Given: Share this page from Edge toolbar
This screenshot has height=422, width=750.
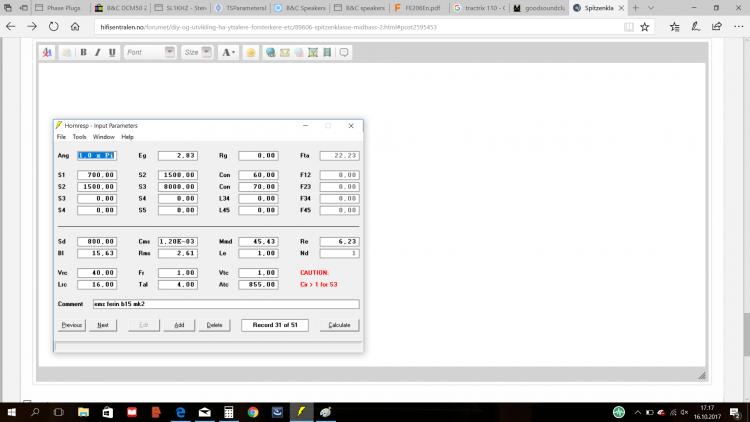Looking at the screenshot, I should click(x=717, y=27).
